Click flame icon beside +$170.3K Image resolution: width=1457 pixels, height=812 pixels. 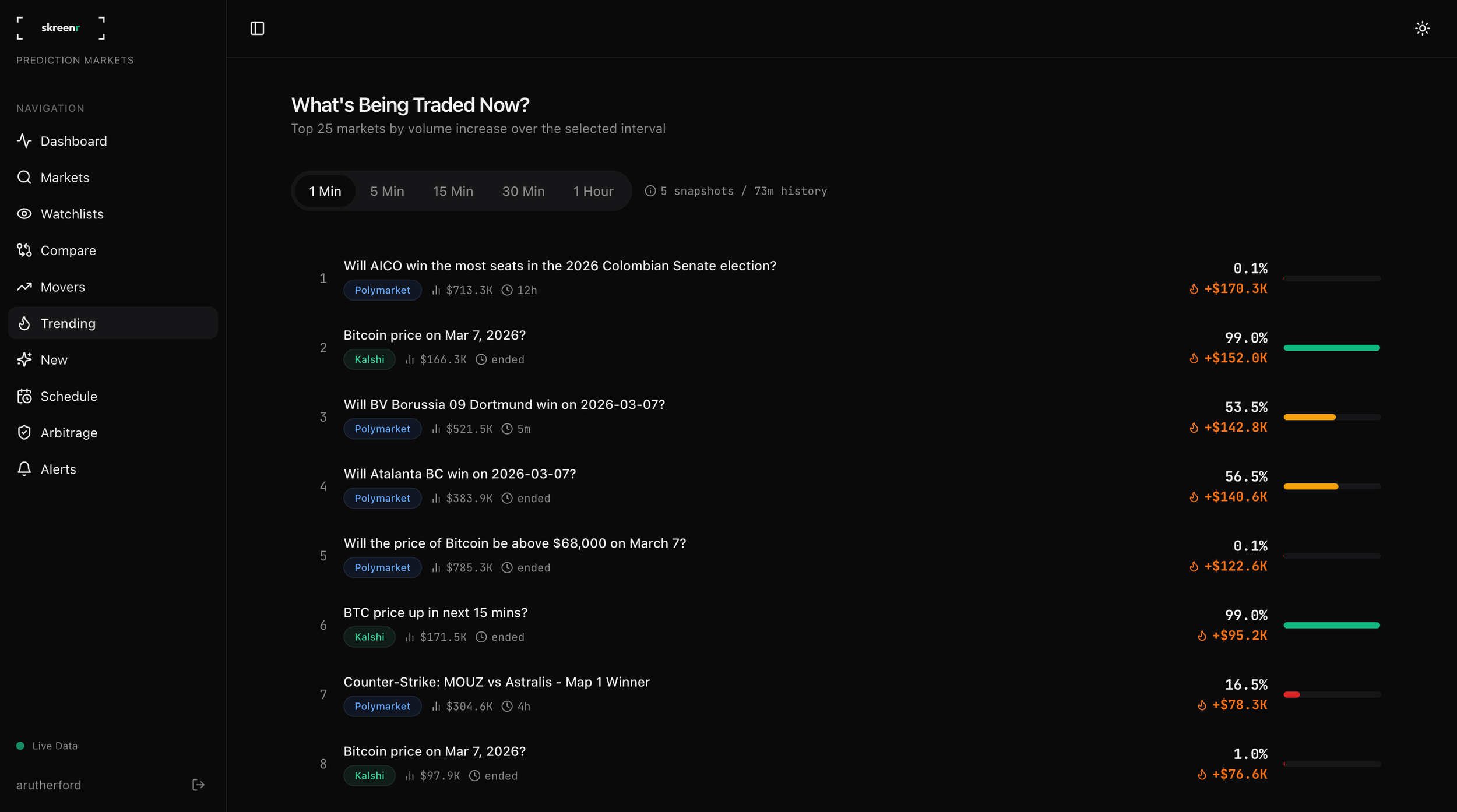pyautogui.click(x=1194, y=289)
